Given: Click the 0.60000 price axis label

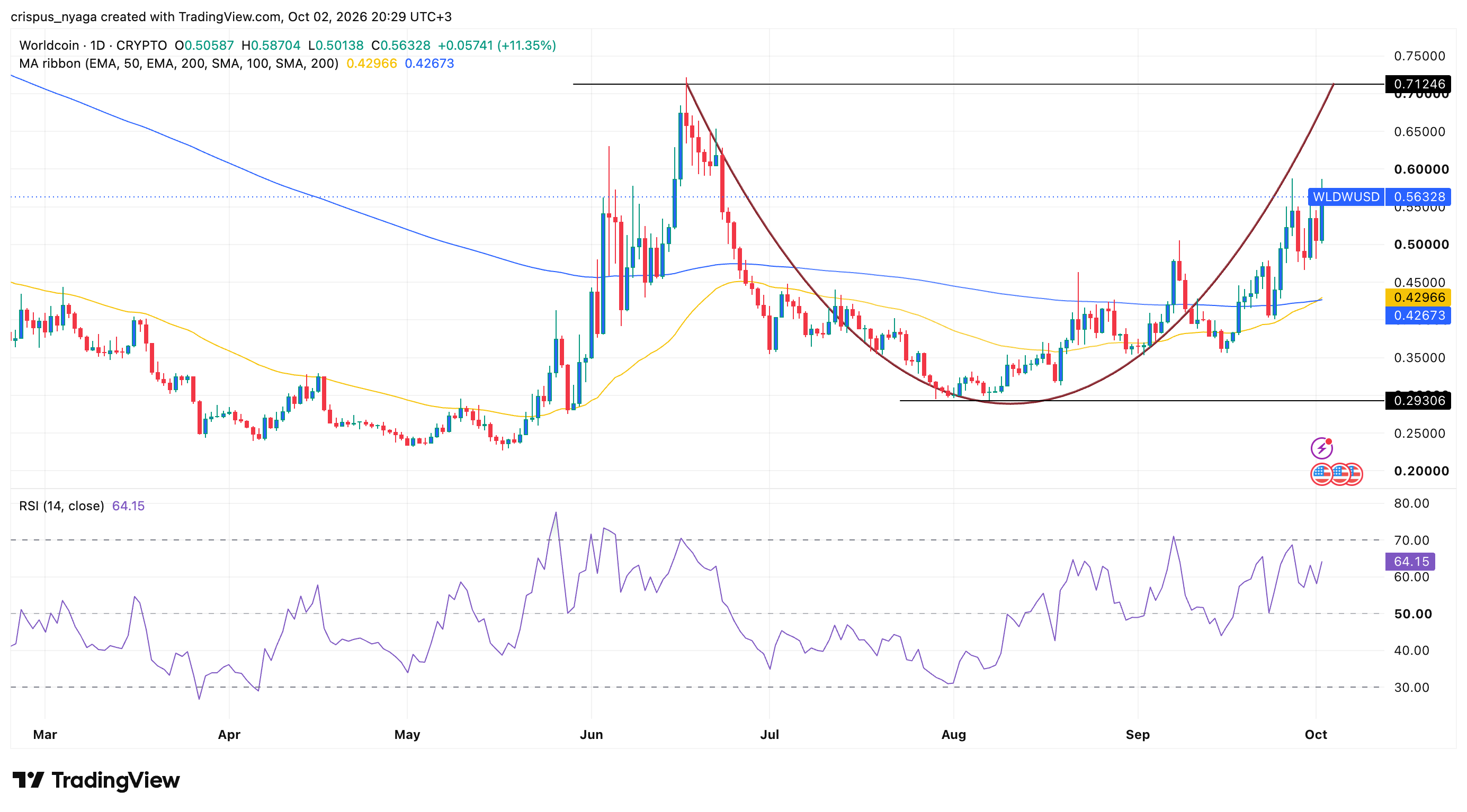Looking at the screenshot, I should pos(1421,169).
